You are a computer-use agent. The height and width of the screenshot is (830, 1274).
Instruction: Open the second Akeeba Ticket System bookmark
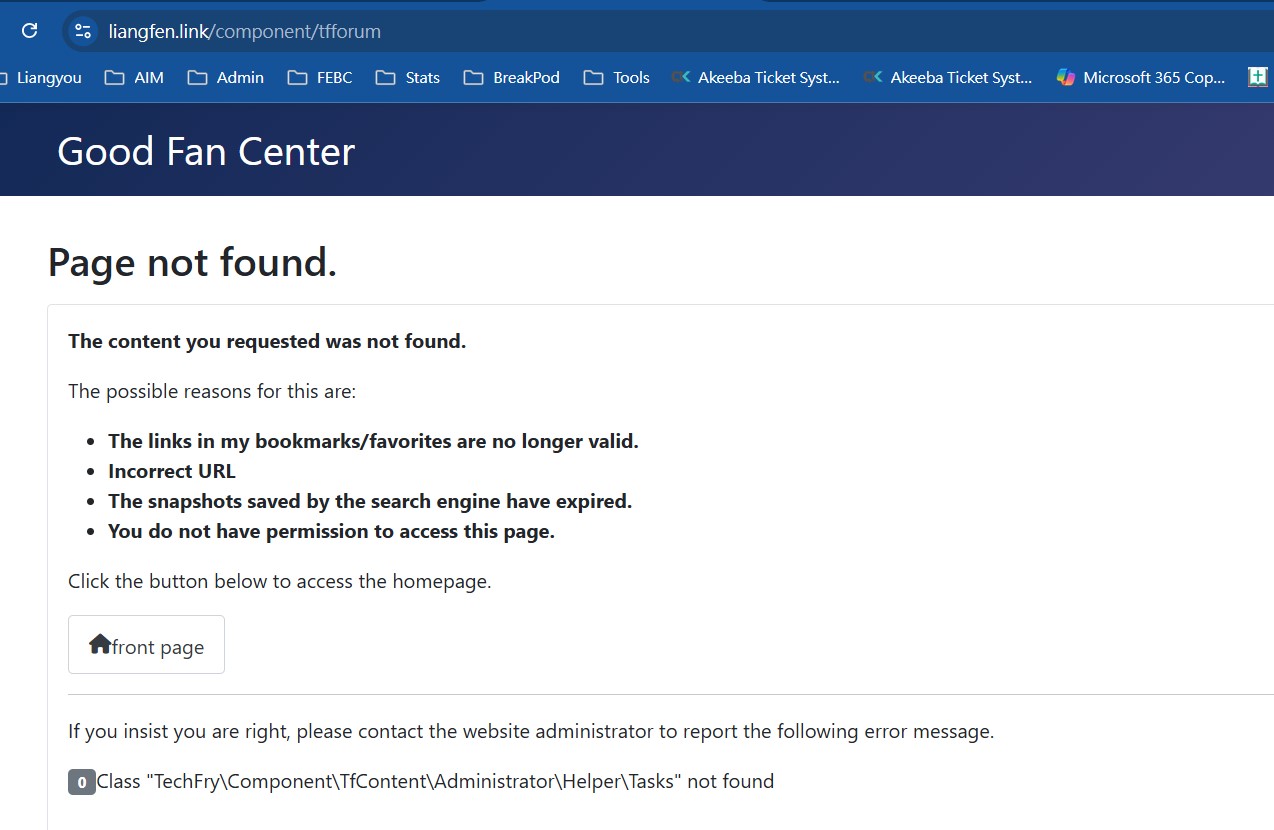pyautogui.click(x=948, y=77)
